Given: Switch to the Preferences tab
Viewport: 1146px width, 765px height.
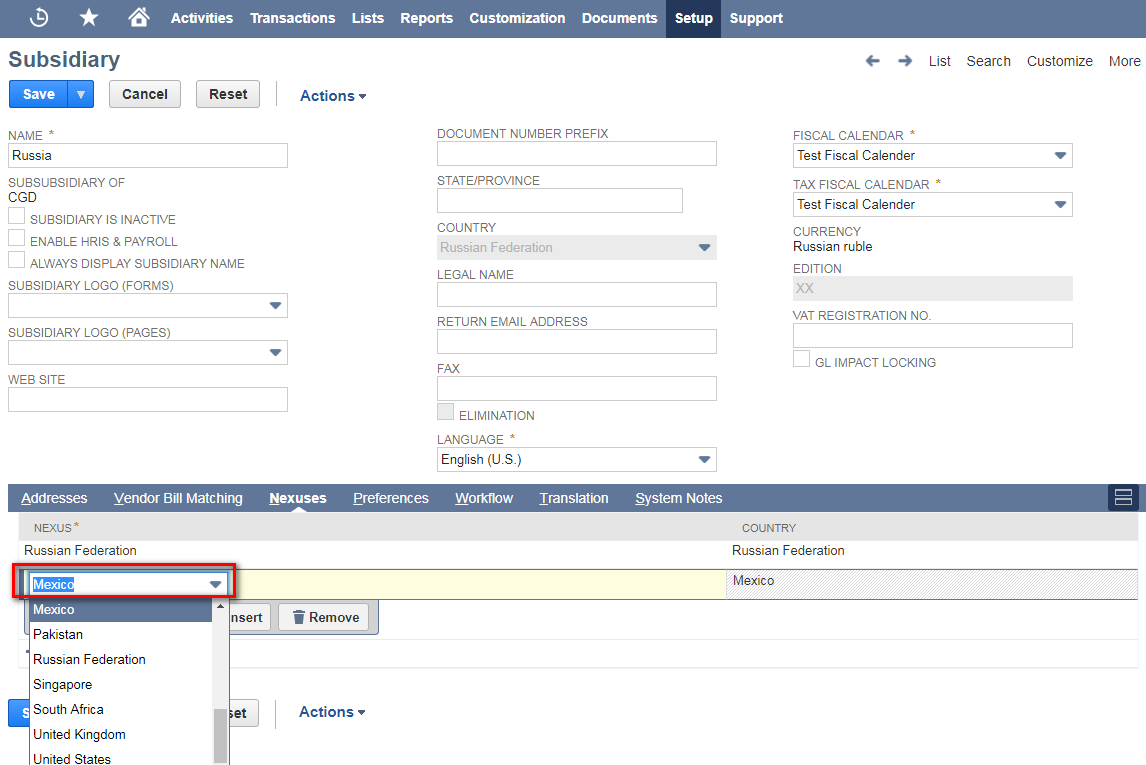Looking at the screenshot, I should tap(390, 498).
